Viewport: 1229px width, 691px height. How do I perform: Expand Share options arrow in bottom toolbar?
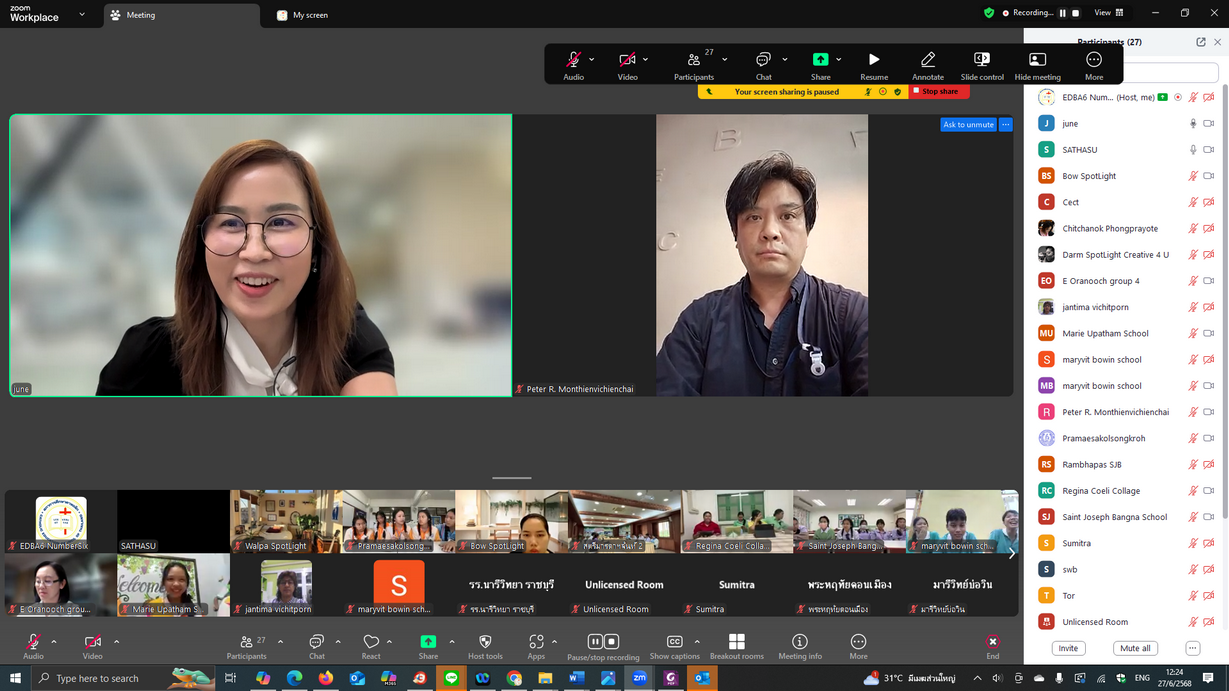(452, 642)
